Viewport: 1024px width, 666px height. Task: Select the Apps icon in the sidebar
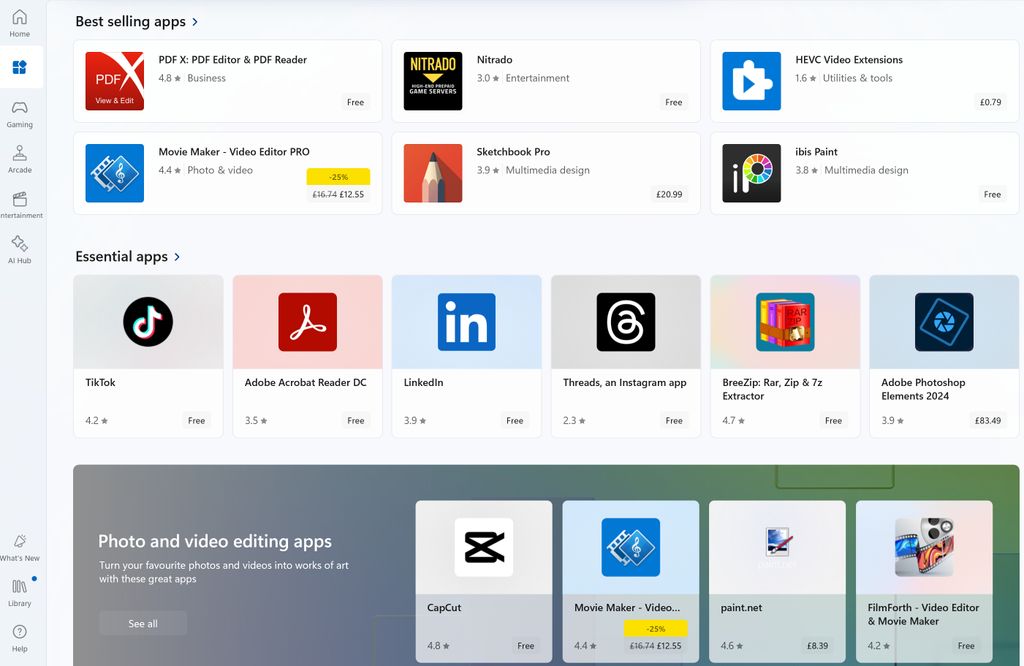pos(19,66)
